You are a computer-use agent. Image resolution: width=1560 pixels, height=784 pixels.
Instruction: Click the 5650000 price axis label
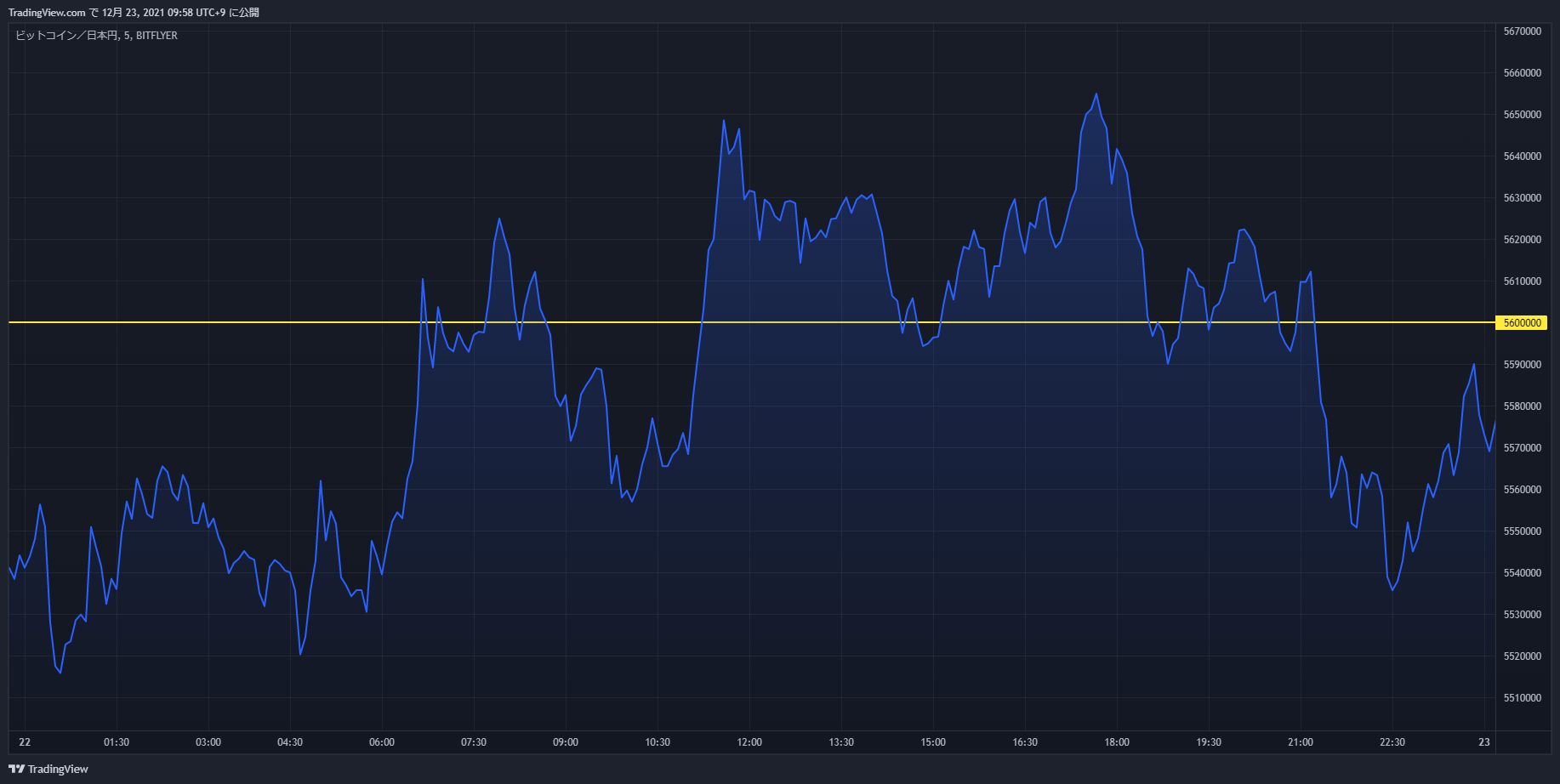point(1523,115)
